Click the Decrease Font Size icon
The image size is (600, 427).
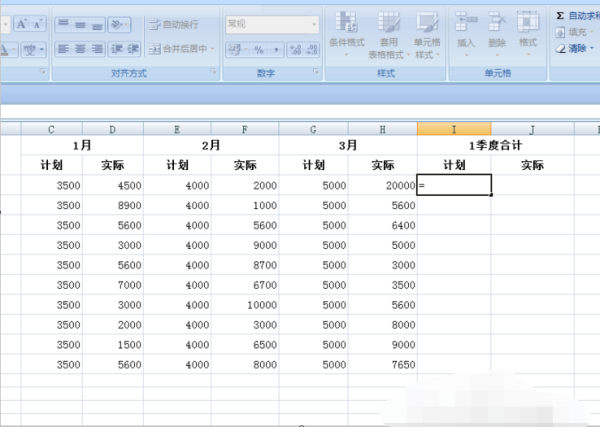(35, 23)
